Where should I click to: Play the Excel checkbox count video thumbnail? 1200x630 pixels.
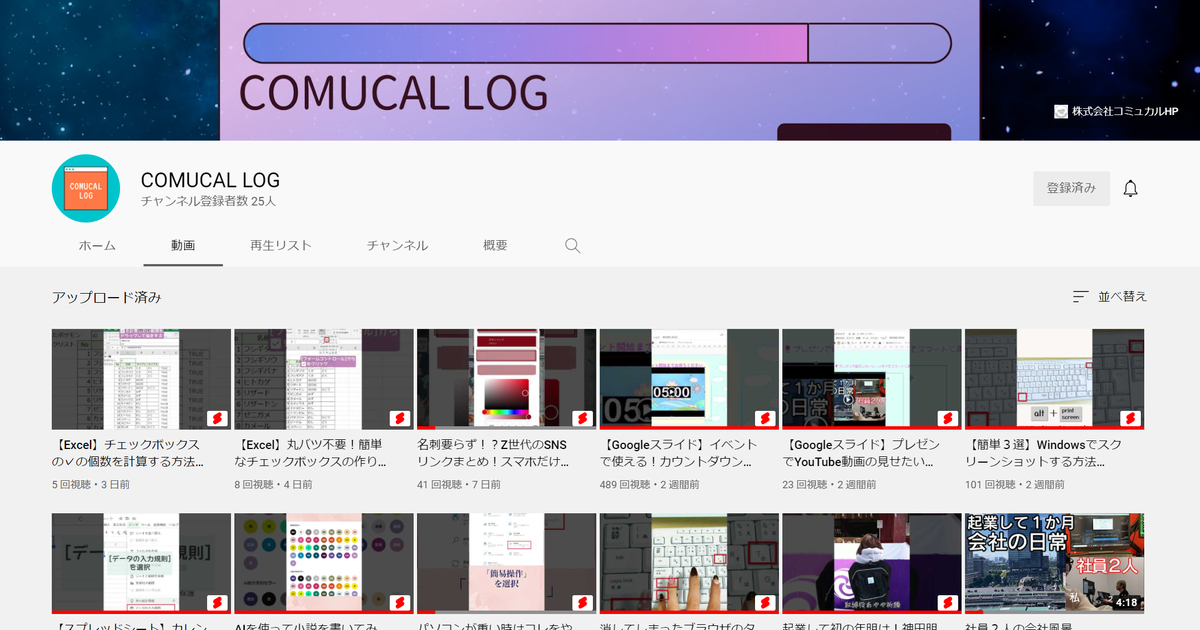point(141,379)
